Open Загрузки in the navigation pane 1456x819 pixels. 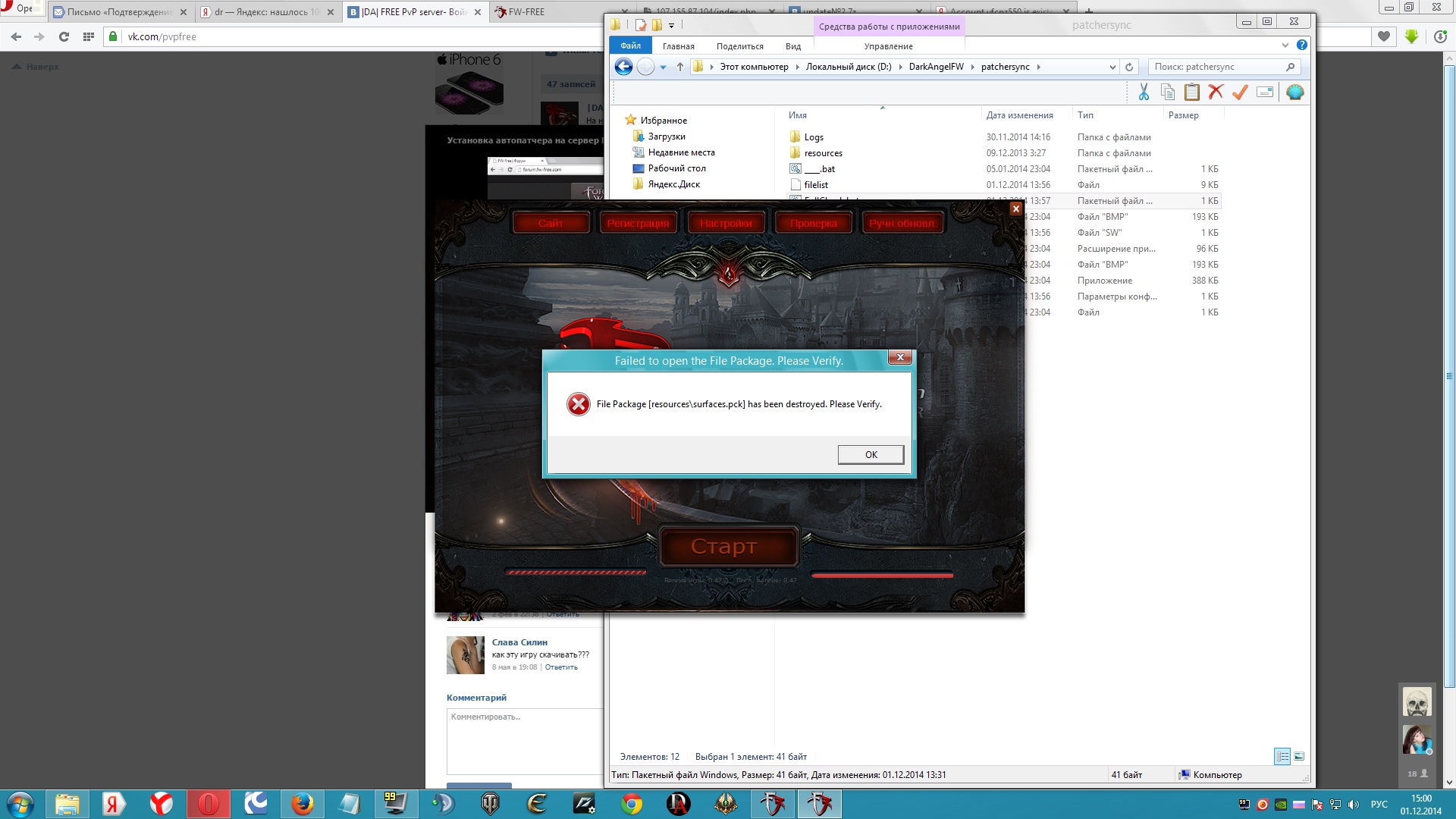click(667, 136)
